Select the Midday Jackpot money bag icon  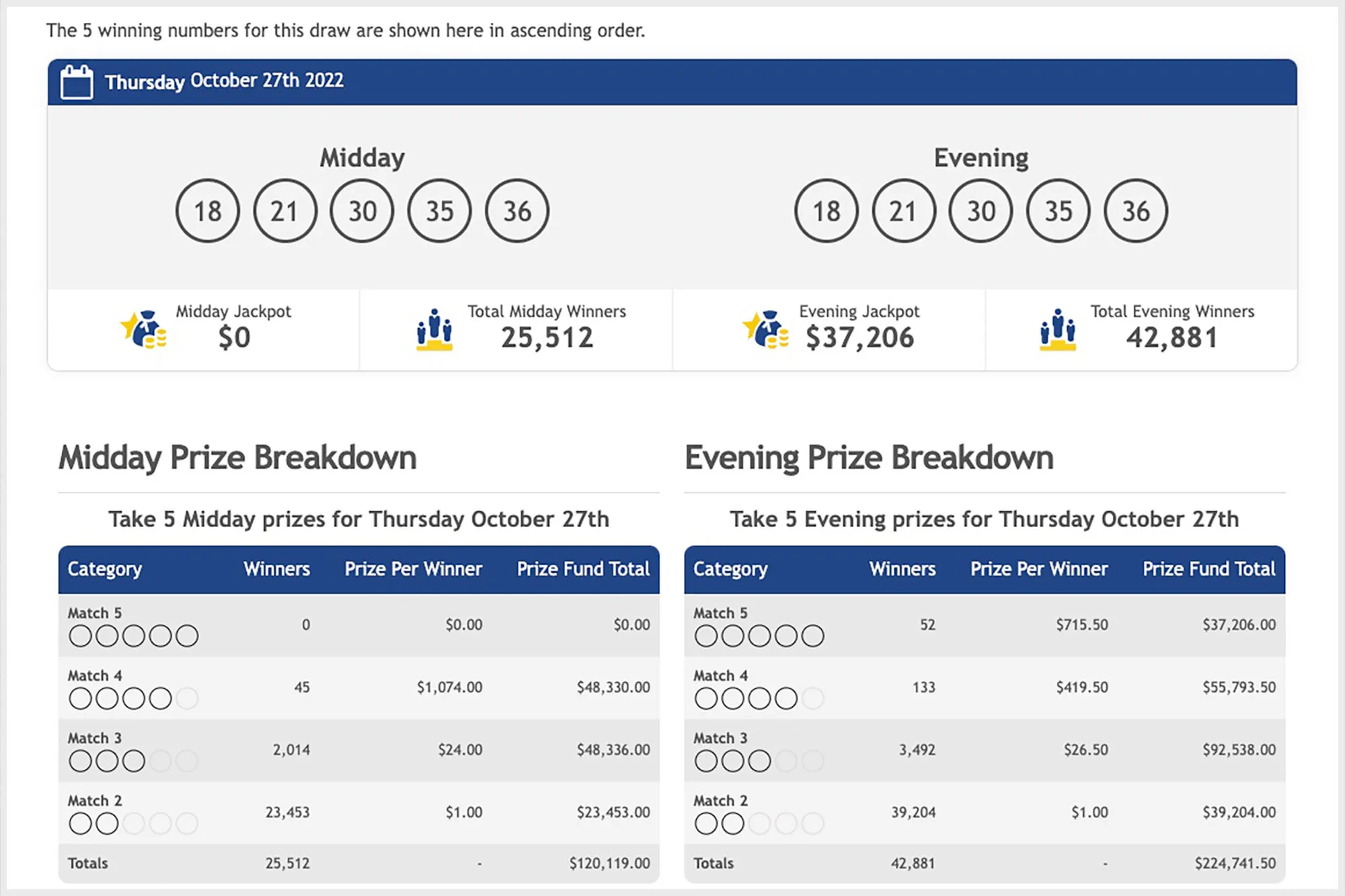pyautogui.click(x=143, y=331)
